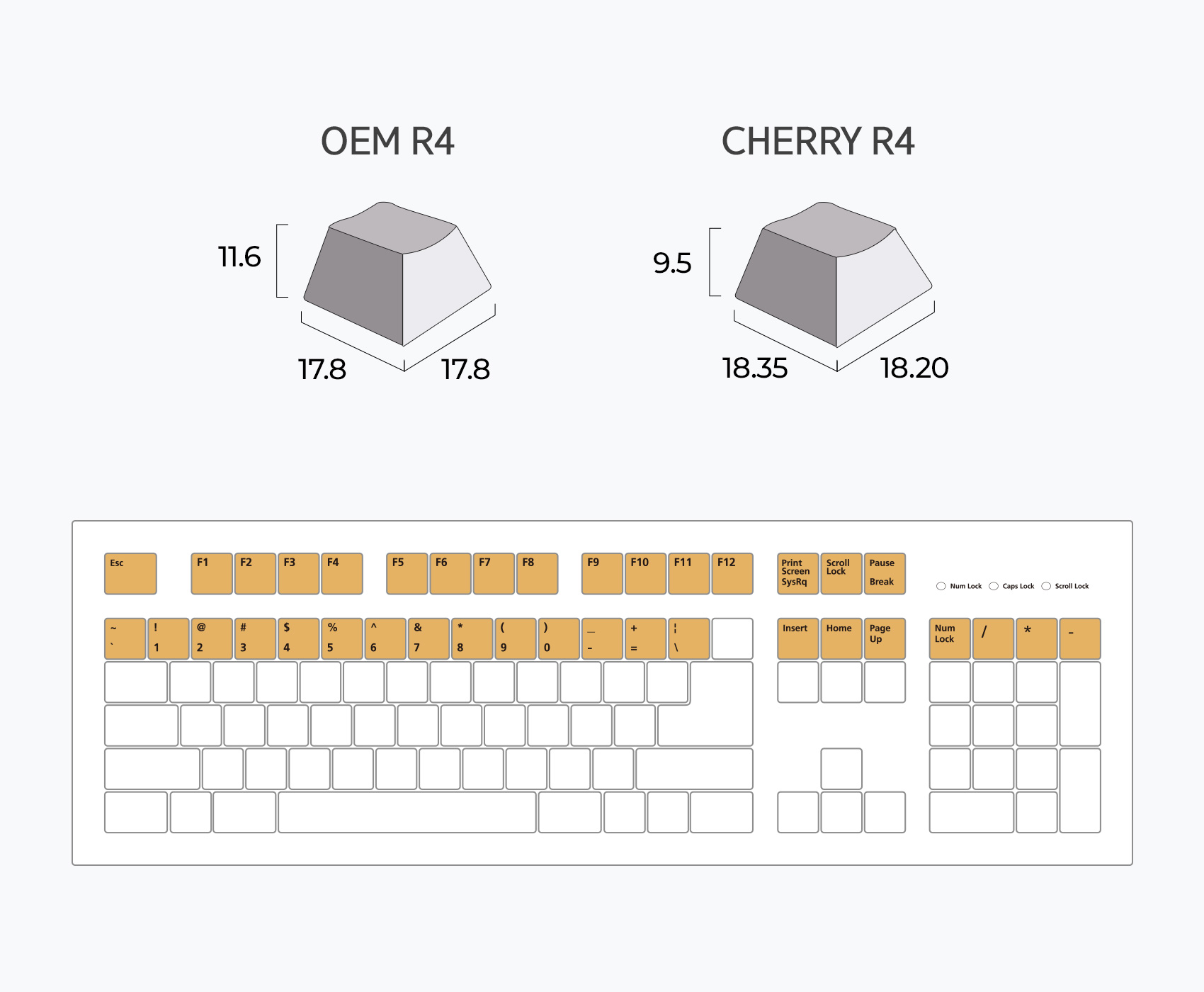The height and width of the screenshot is (992, 1204).
Task: Click the Scroll Lock indicator circle
Action: 1046,586
